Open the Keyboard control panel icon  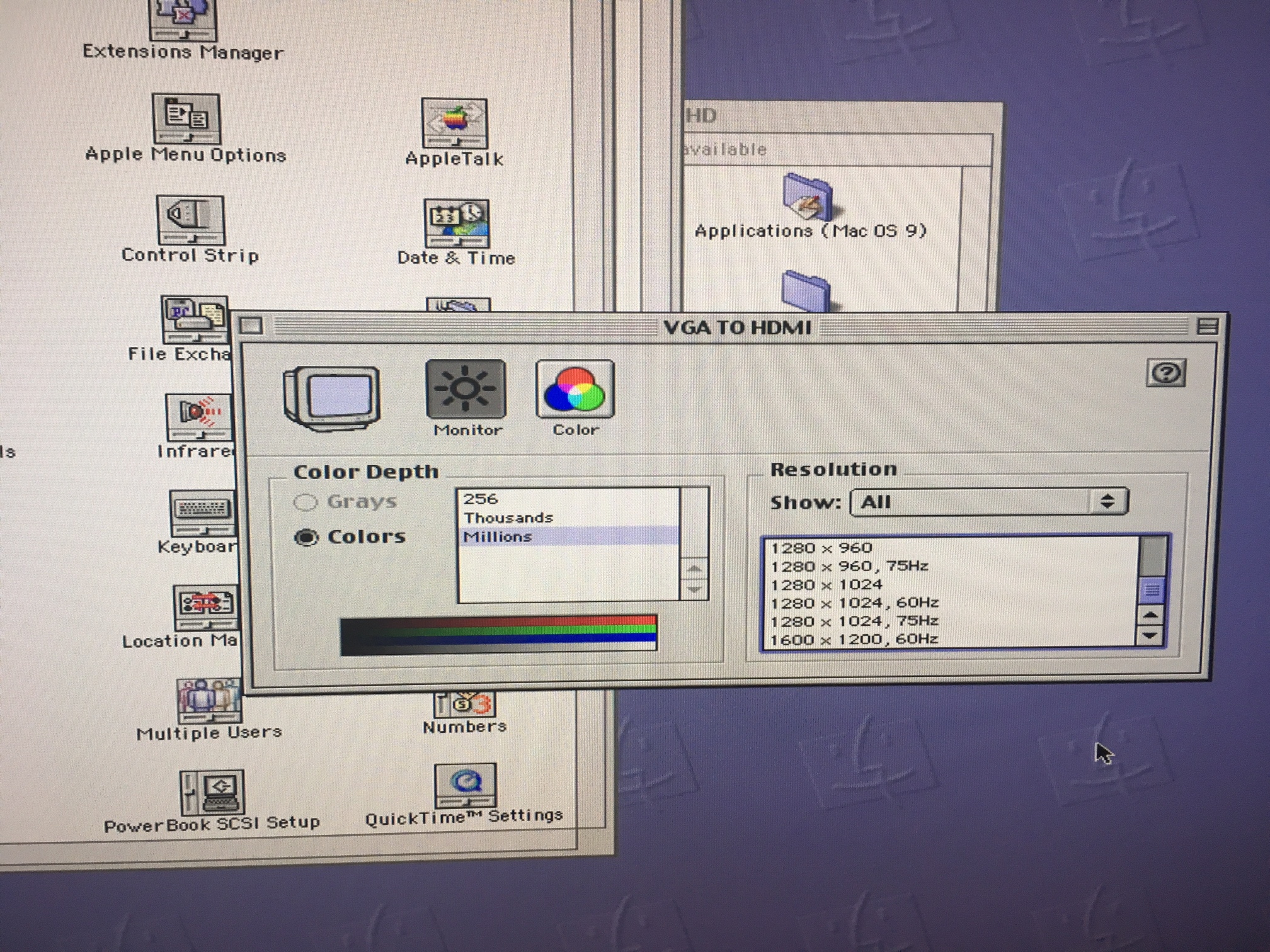pyautogui.click(x=202, y=514)
